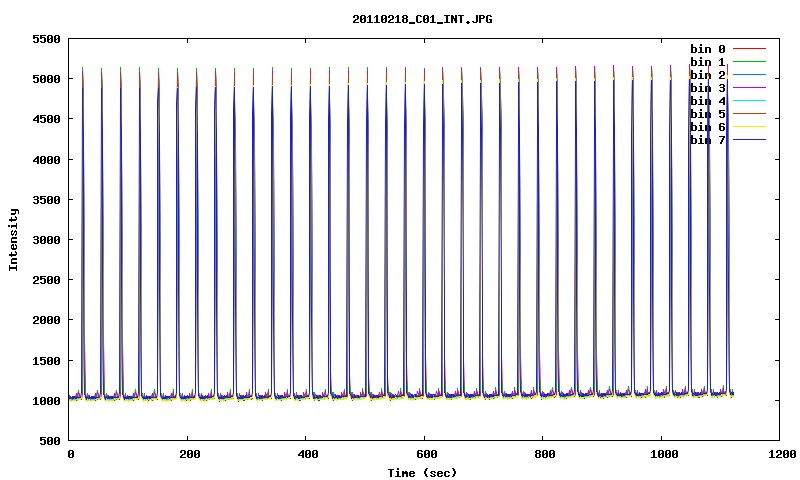Click the 500 y-axis tick label
The image size is (800, 480).
pyautogui.click(x=50, y=441)
